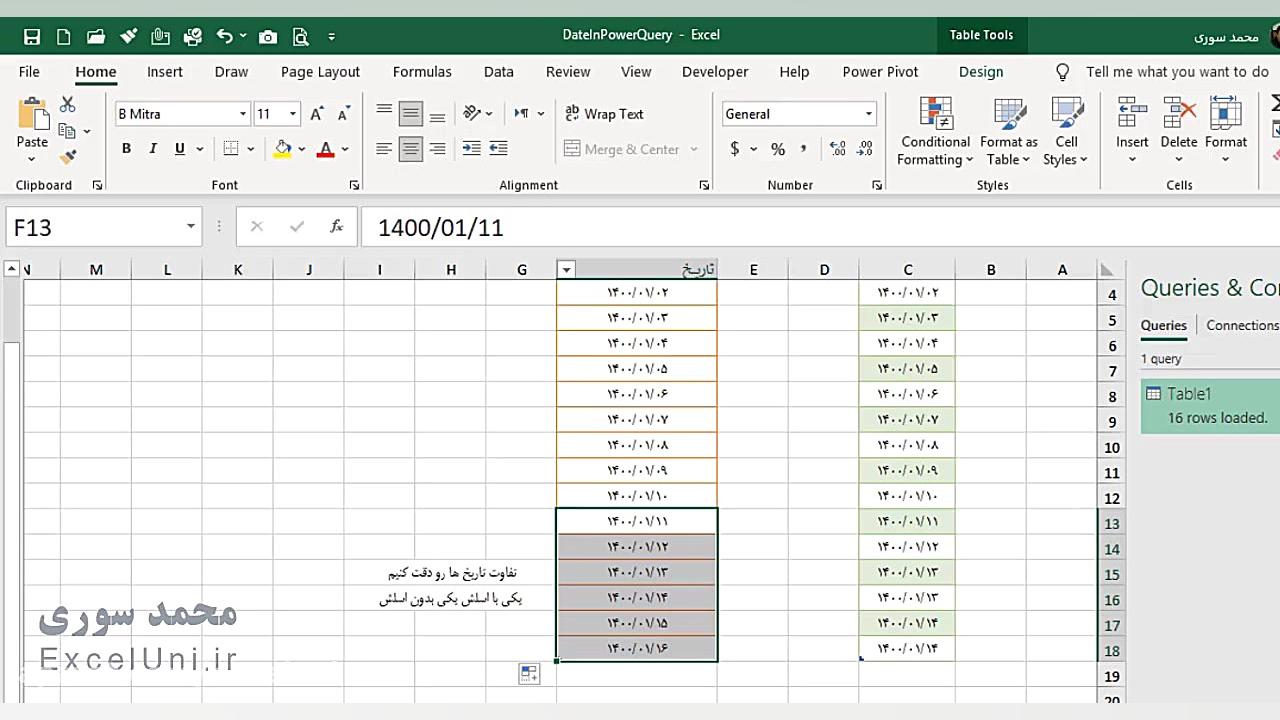Screen dimensions: 1280x720
Task: Click the Insert Function fx icon
Action: (x=337, y=227)
